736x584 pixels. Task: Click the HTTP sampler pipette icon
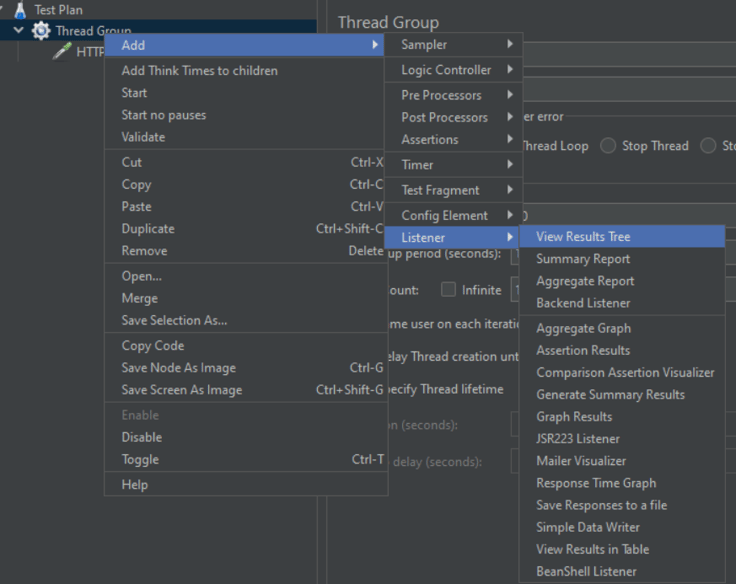(62, 51)
